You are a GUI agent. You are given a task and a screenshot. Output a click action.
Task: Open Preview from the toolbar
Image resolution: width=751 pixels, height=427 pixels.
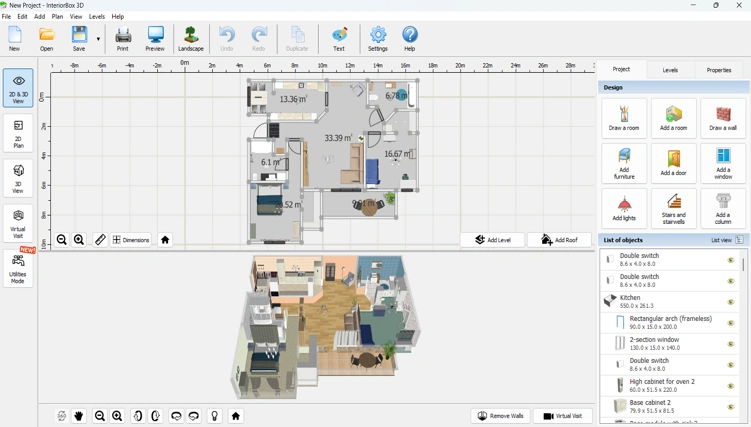pos(155,38)
